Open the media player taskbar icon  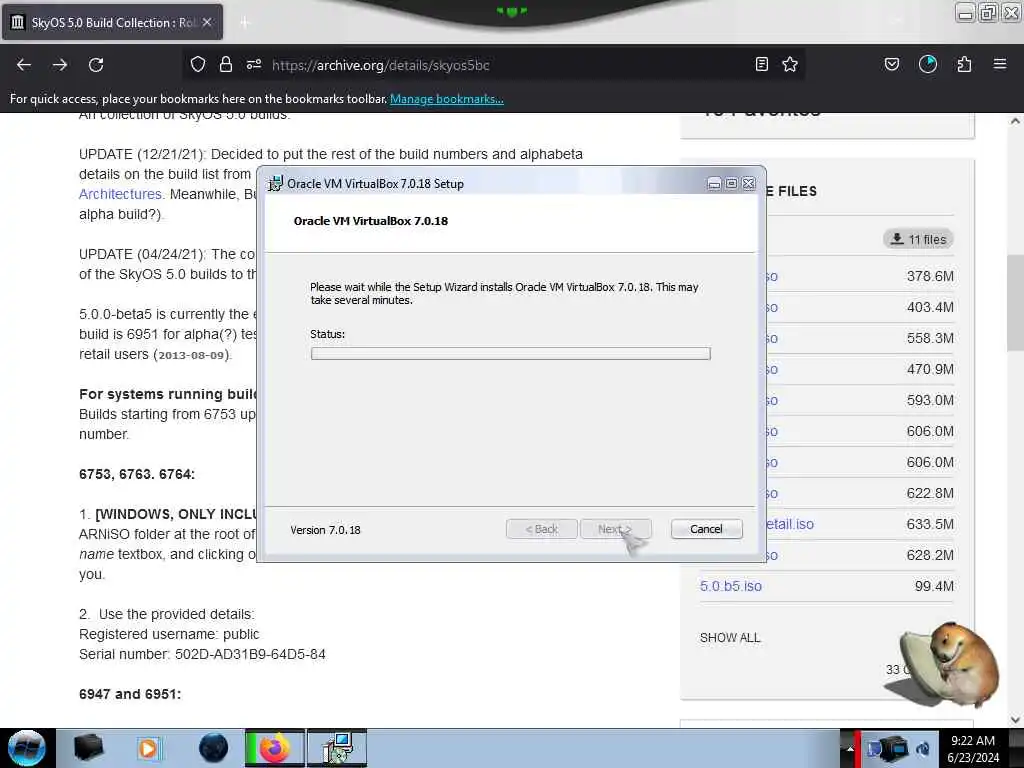pyautogui.click(x=148, y=748)
